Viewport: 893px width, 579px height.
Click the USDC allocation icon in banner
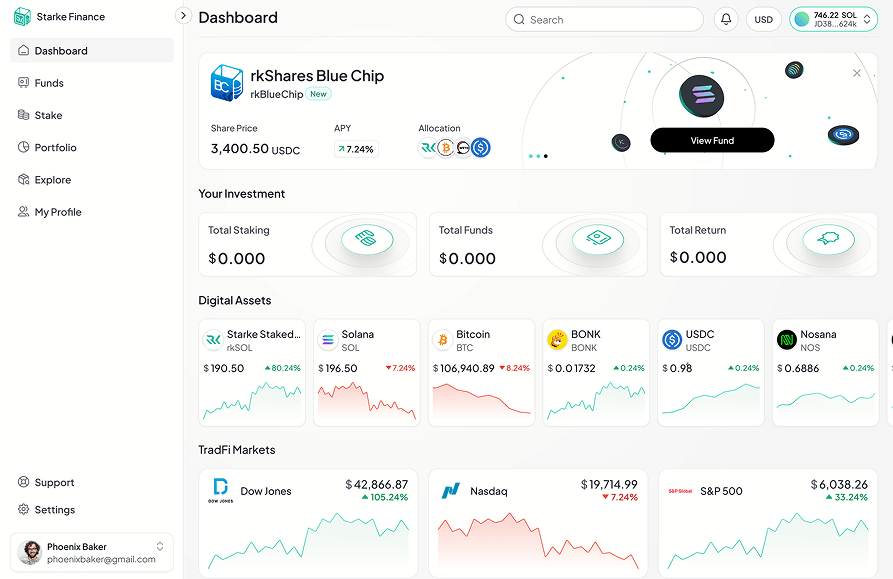tap(481, 148)
